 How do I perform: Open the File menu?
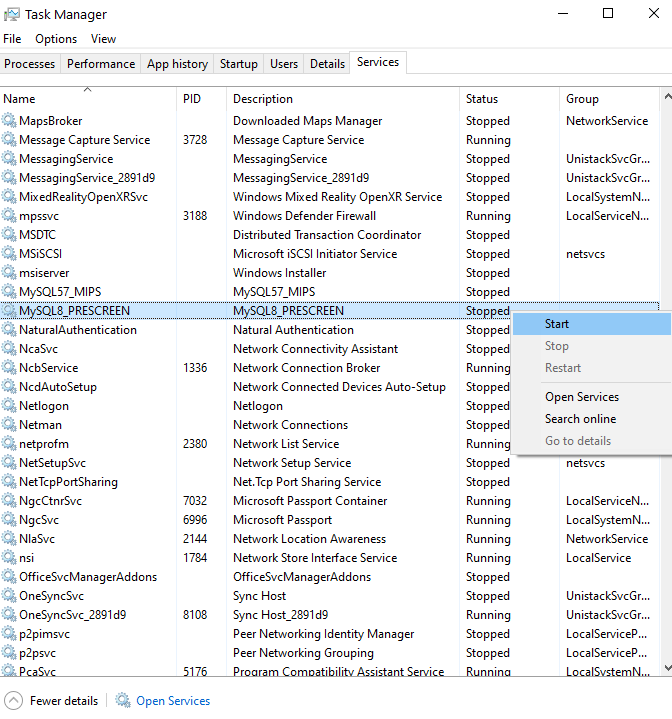12,39
